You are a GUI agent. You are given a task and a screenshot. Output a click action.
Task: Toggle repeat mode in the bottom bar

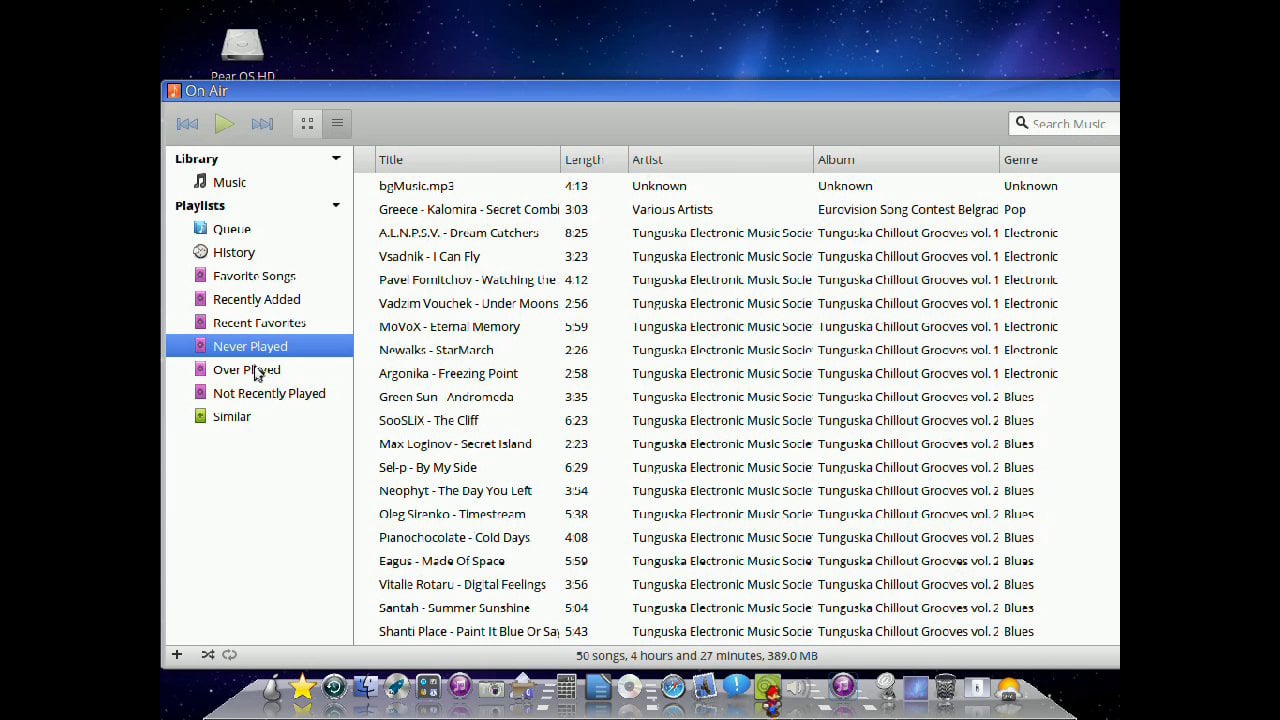[x=230, y=655]
